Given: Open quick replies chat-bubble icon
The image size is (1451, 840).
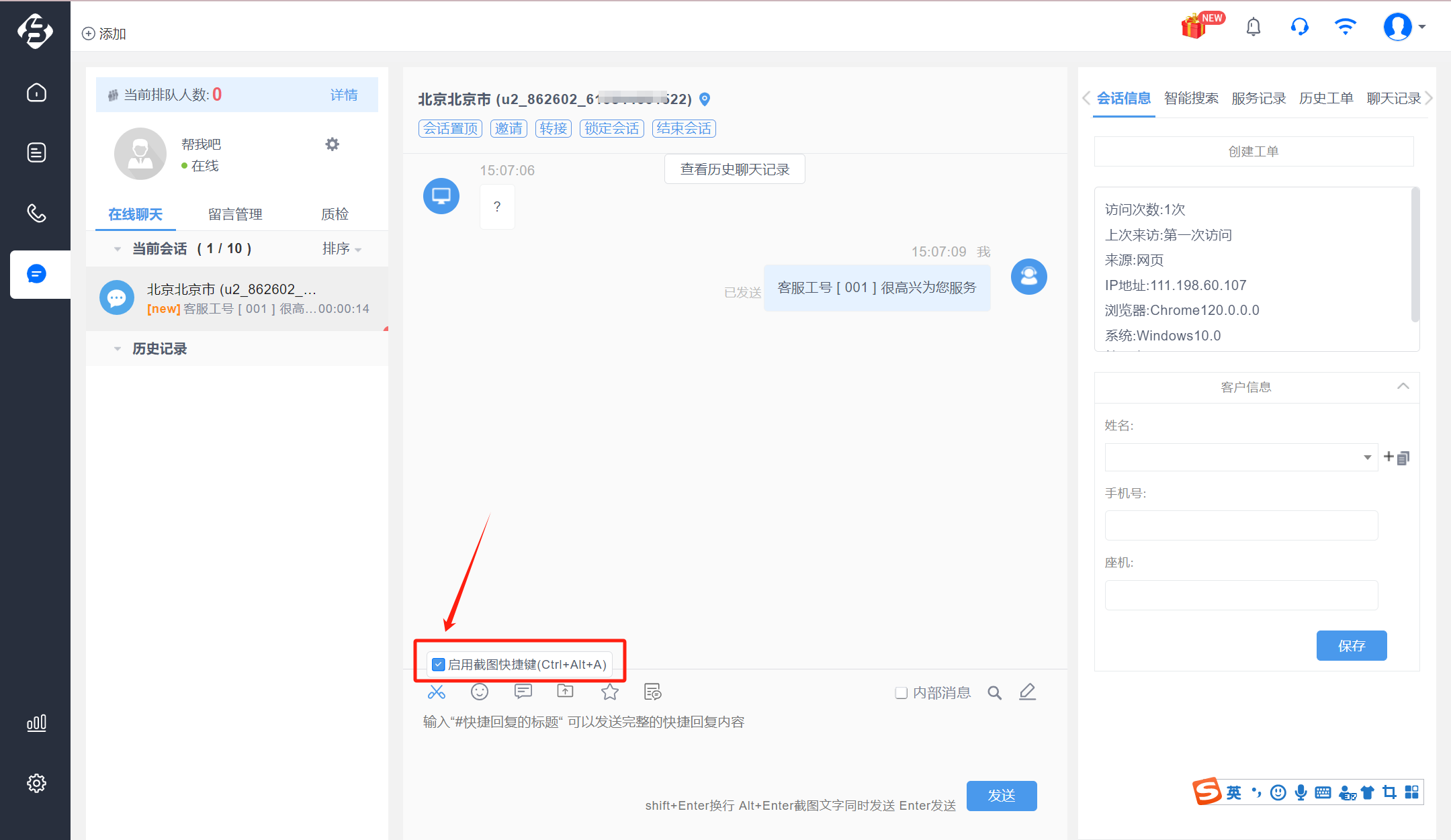Looking at the screenshot, I should (x=523, y=692).
